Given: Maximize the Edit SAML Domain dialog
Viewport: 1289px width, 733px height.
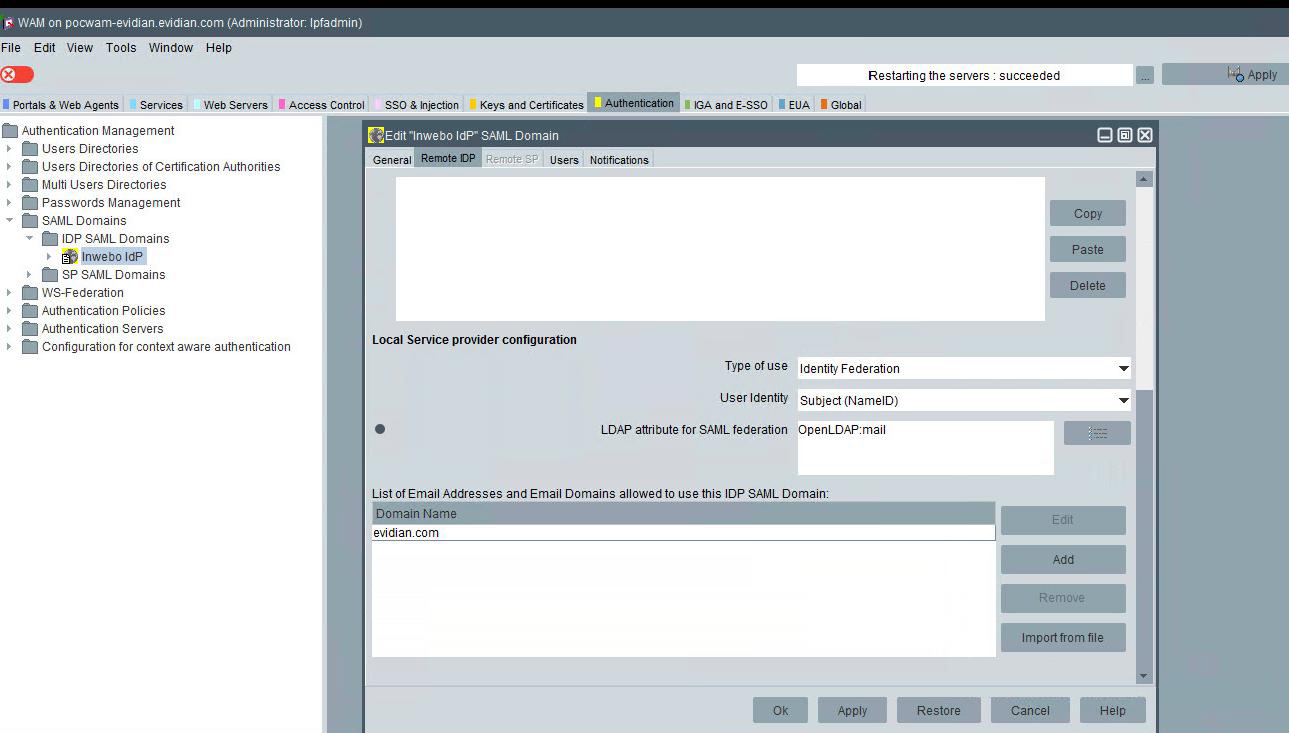Looking at the screenshot, I should coord(1125,135).
